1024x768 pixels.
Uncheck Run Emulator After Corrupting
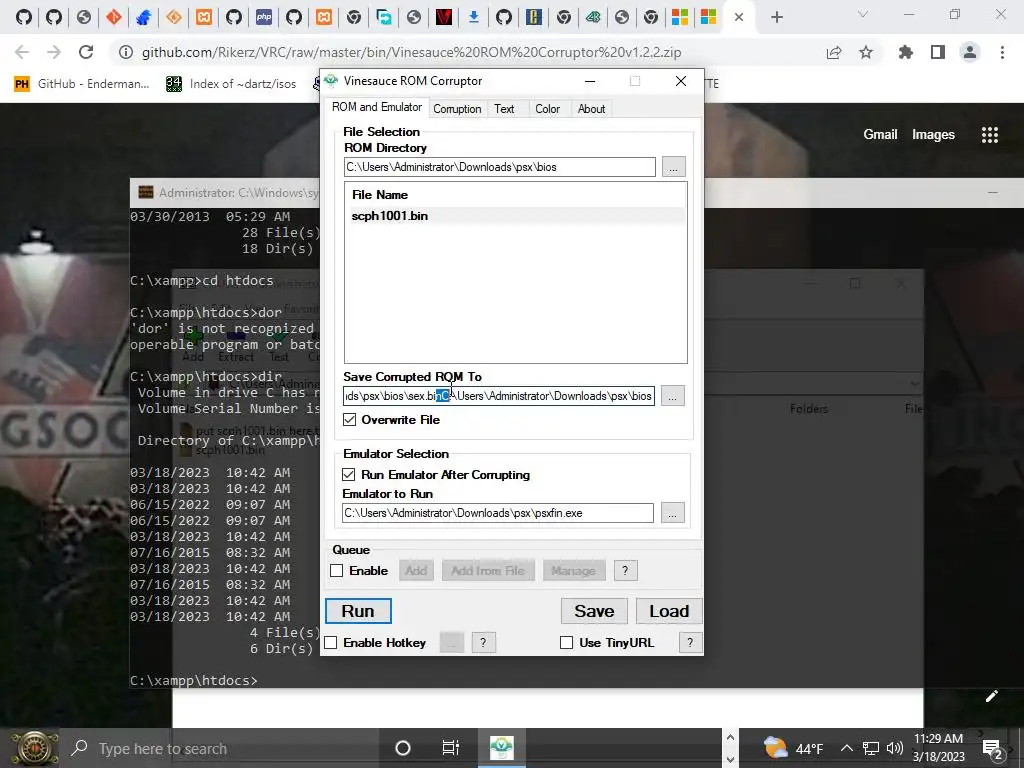coord(349,474)
